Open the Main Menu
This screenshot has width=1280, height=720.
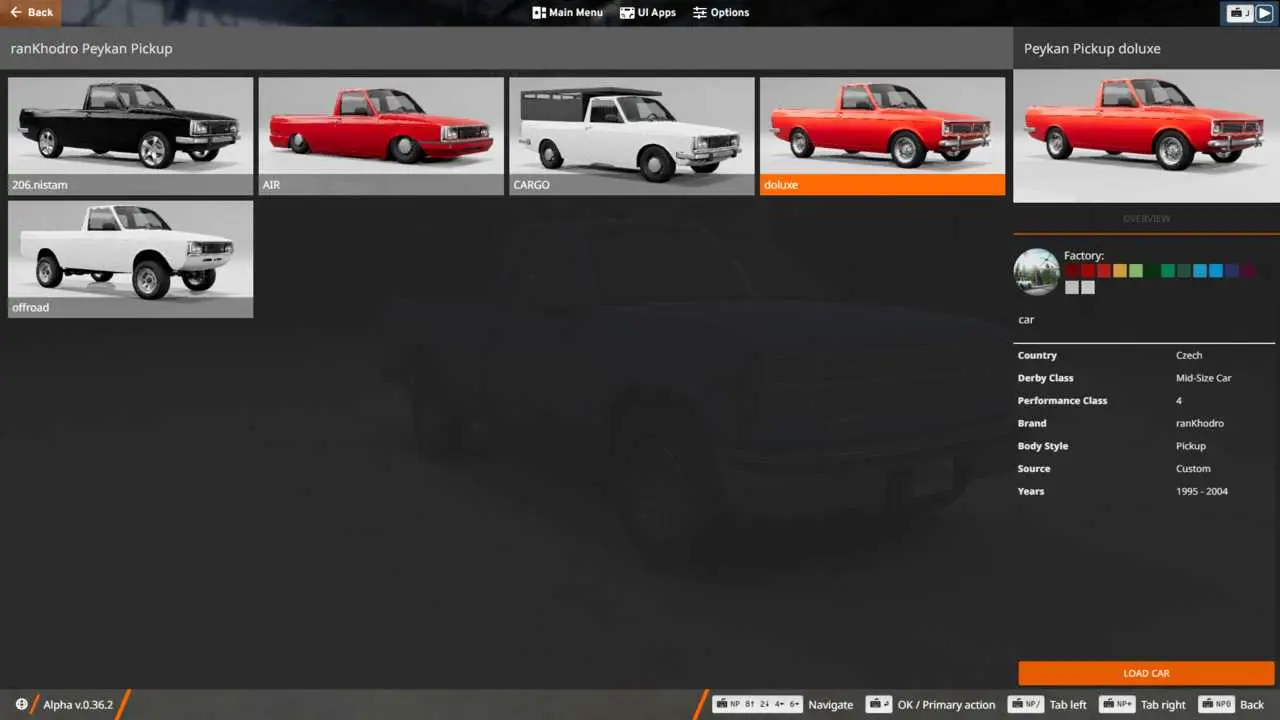(x=568, y=12)
